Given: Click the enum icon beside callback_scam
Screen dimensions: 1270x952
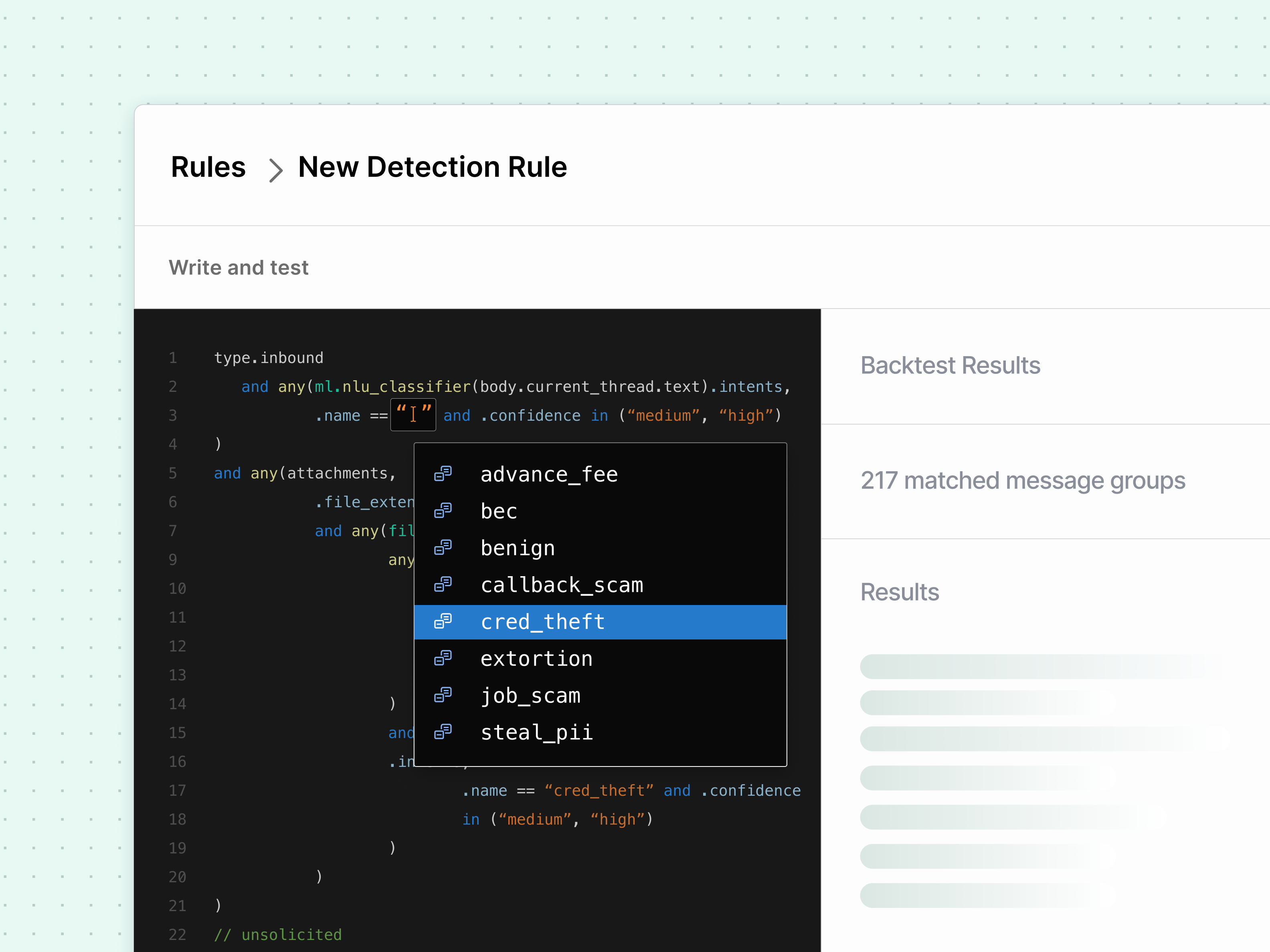Looking at the screenshot, I should pos(443,585).
